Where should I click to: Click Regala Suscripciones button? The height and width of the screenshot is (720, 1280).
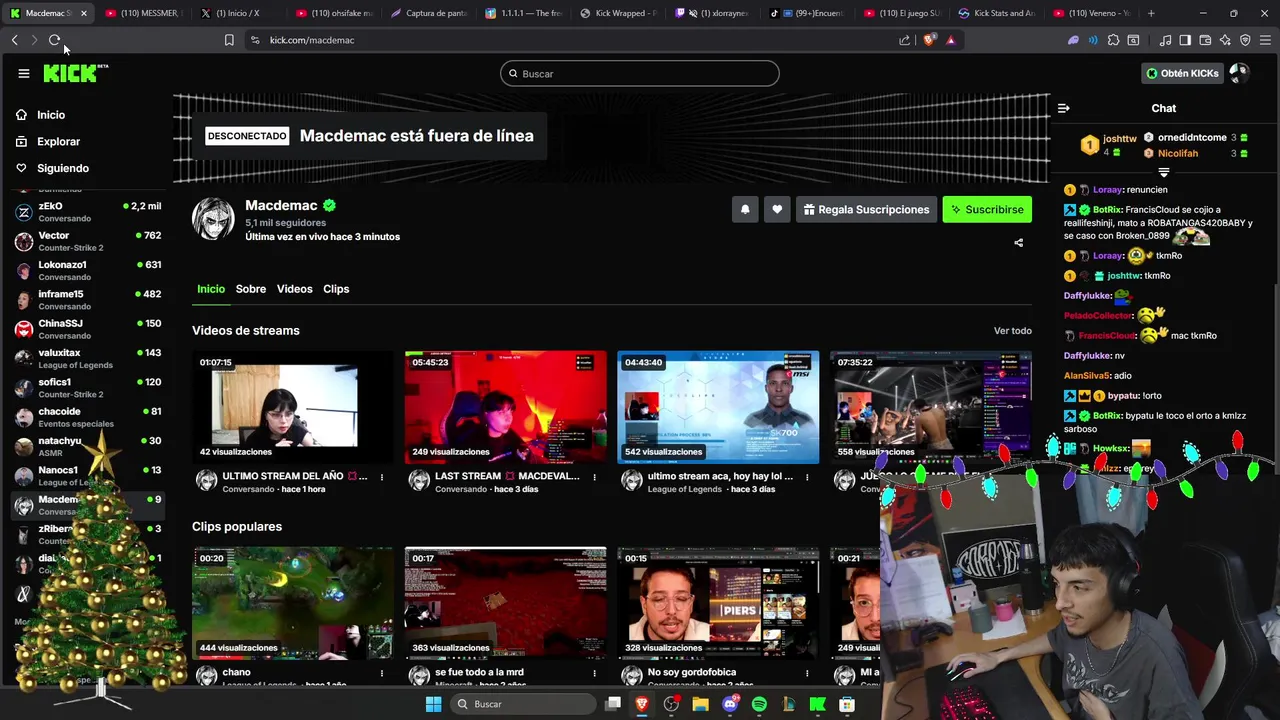866,209
